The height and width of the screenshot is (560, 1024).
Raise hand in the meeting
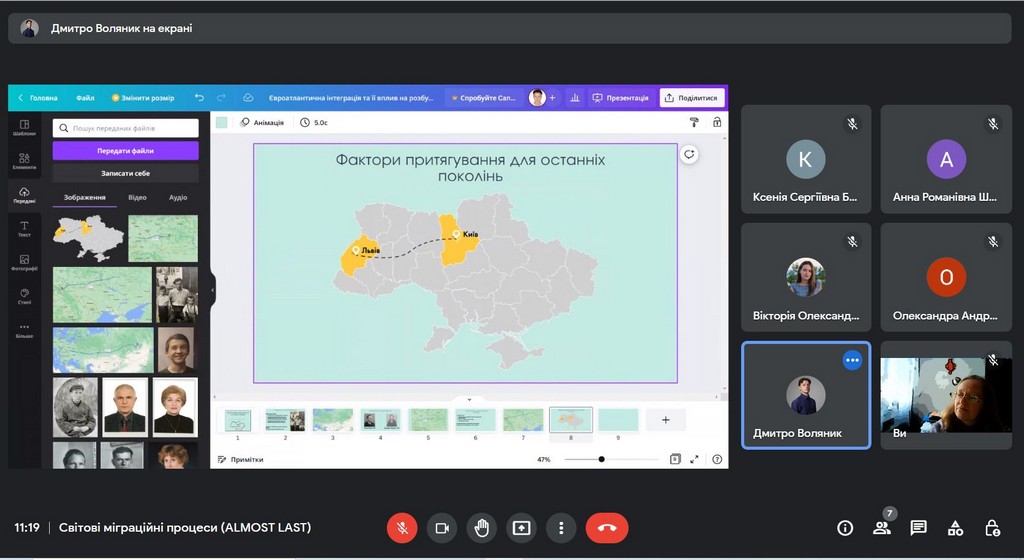coord(482,528)
